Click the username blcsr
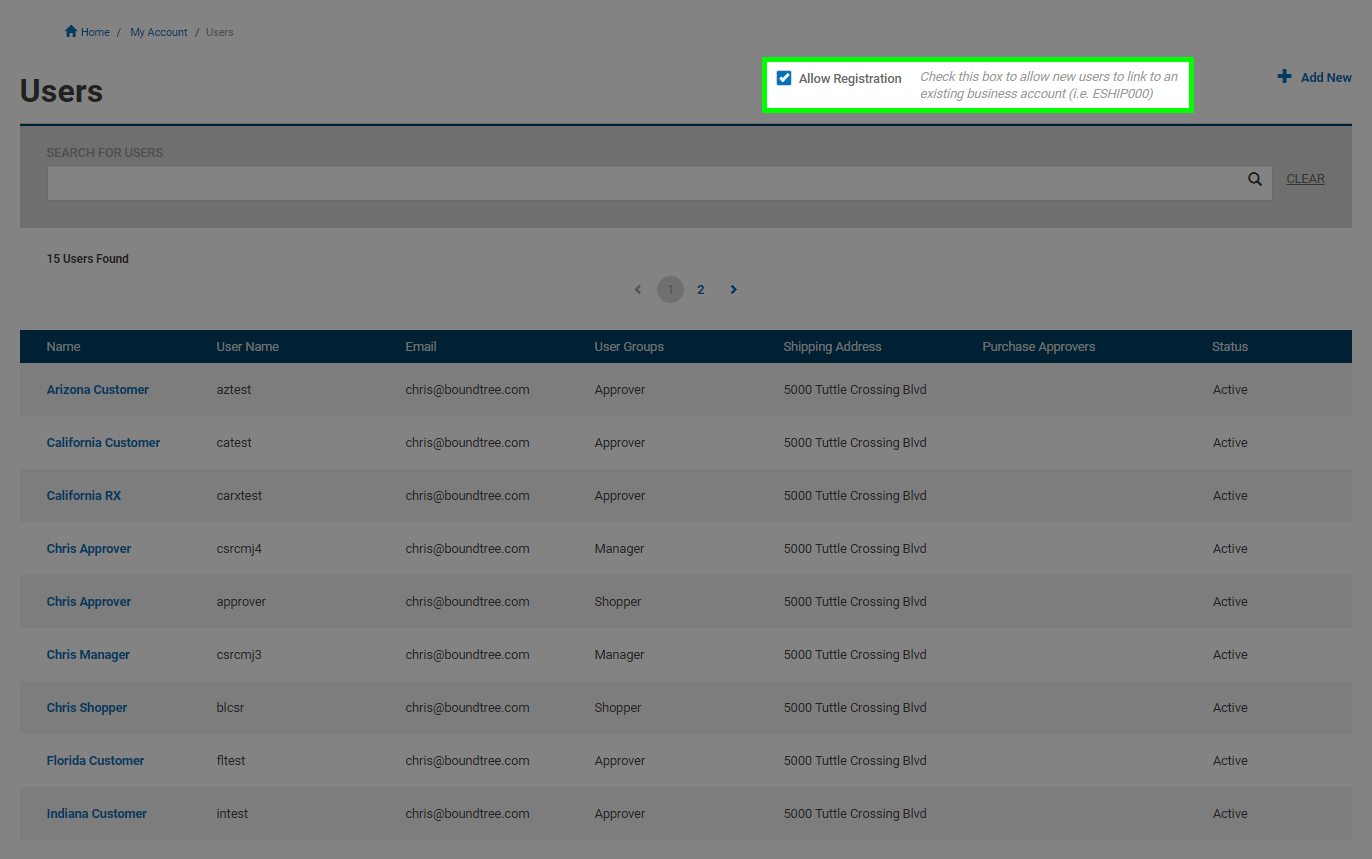The height and width of the screenshot is (859, 1372). point(230,708)
